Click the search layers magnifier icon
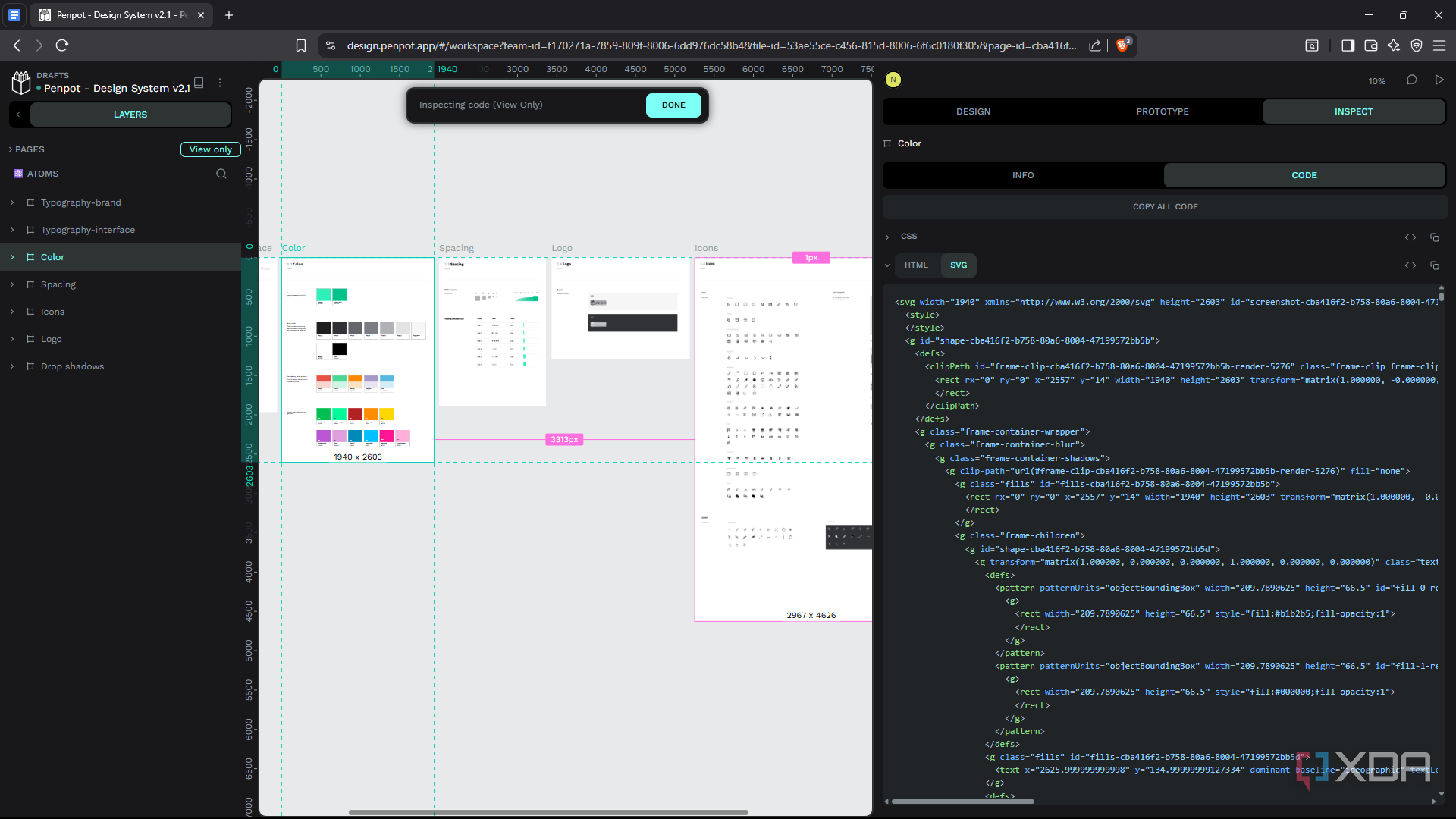The width and height of the screenshot is (1456, 819). tap(221, 174)
